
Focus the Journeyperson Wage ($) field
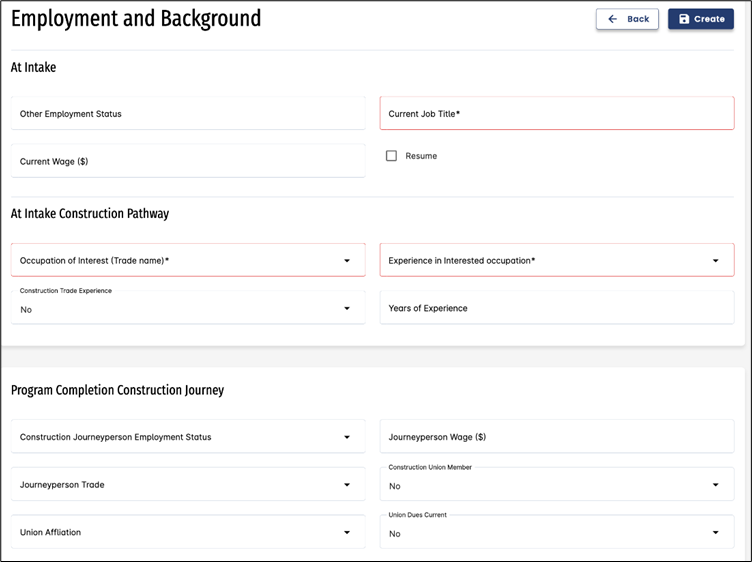[557, 437]
